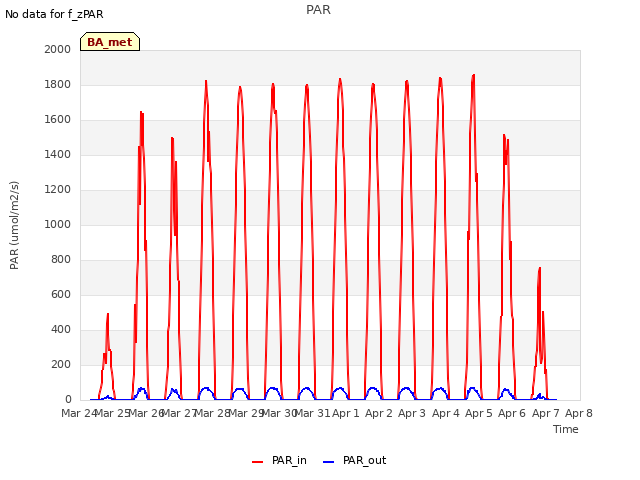
Task: Click the y-axis tick 2000
Action: (58, 49)
